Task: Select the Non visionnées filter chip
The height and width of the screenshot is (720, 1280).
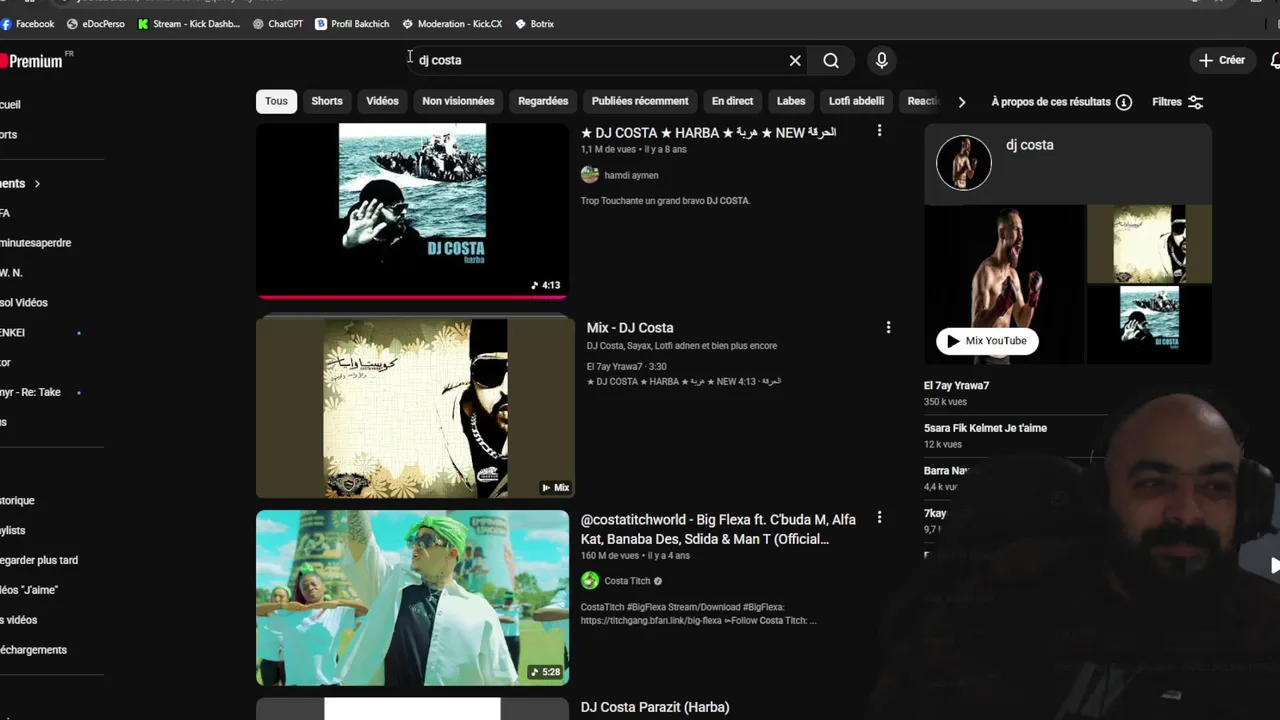Action: tap(458, 101)
